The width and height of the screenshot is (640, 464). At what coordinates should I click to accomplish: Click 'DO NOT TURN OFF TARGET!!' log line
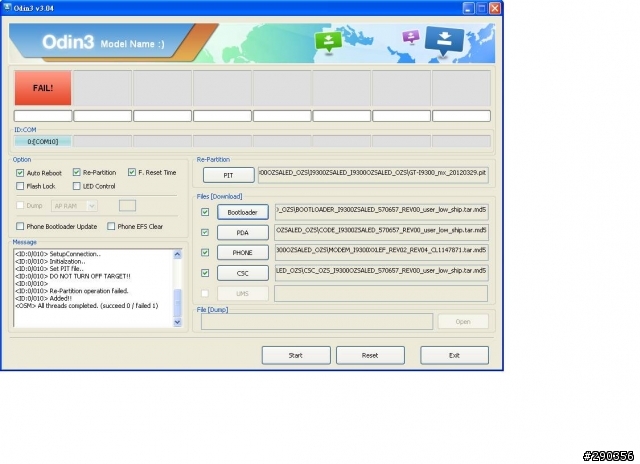pos(73,276)
